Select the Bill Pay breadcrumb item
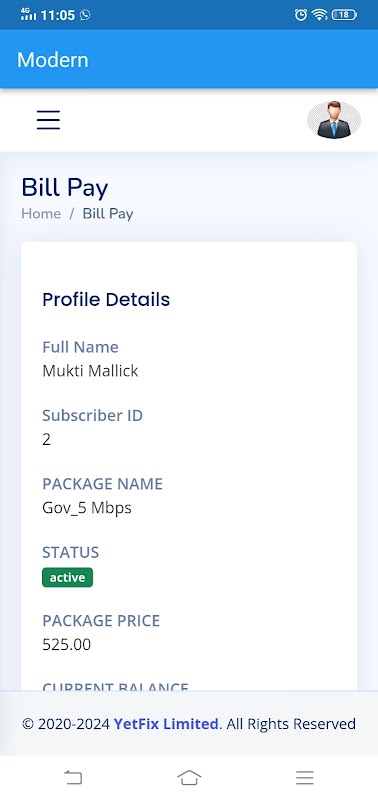 (108, 214)
